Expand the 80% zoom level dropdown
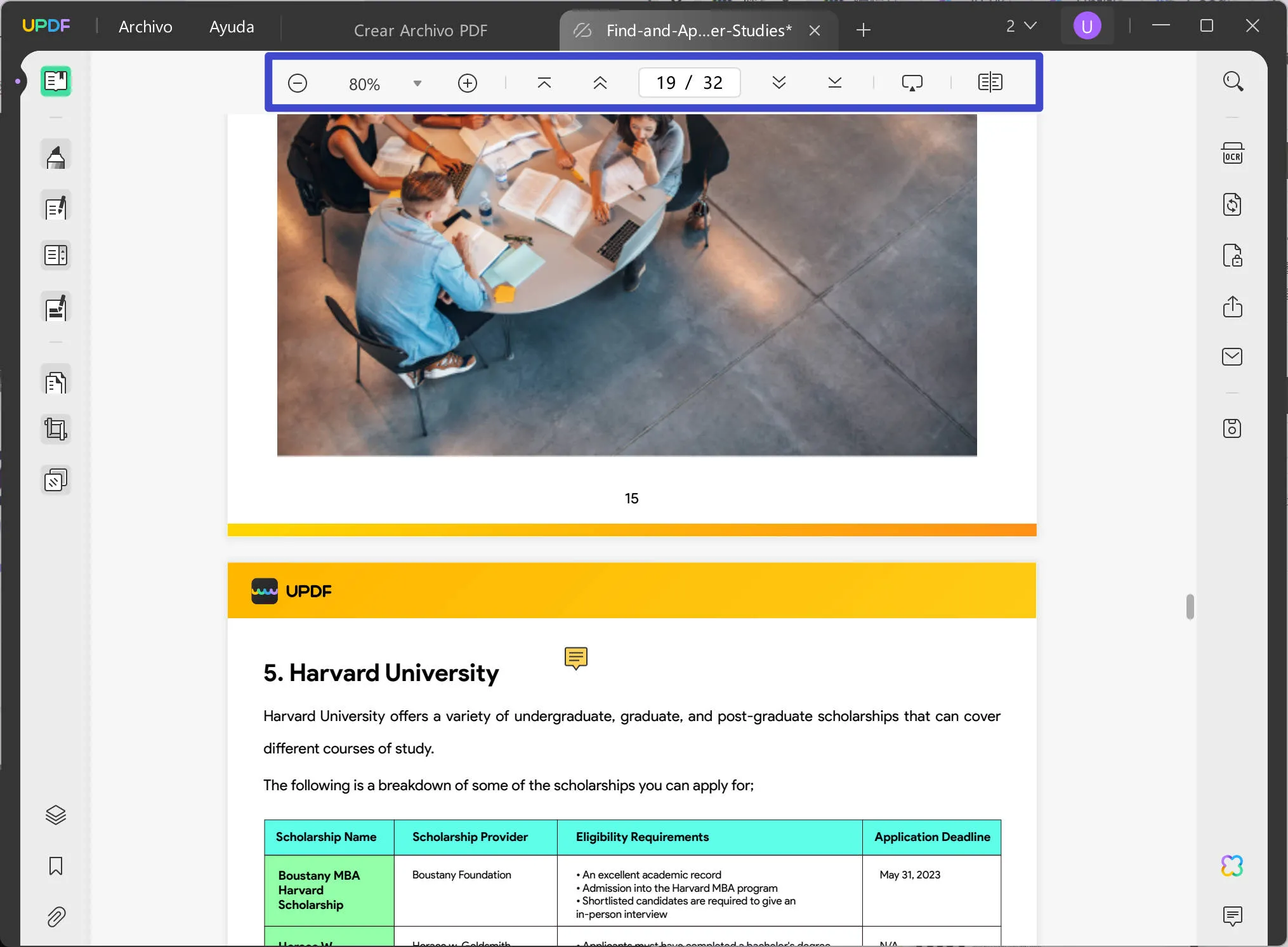1288x947 pixels. [417, 84]
